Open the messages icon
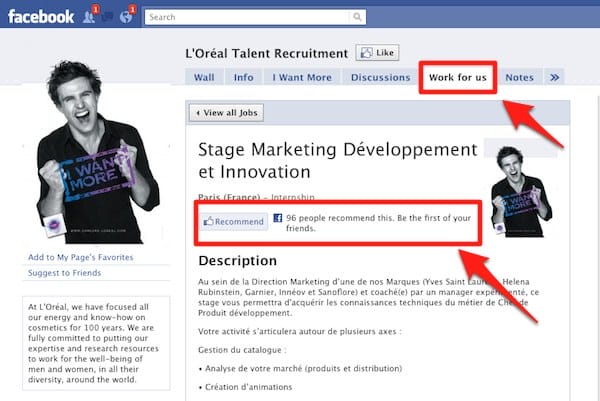The height and width of the screenshot is (401, 600). (106, 17)
